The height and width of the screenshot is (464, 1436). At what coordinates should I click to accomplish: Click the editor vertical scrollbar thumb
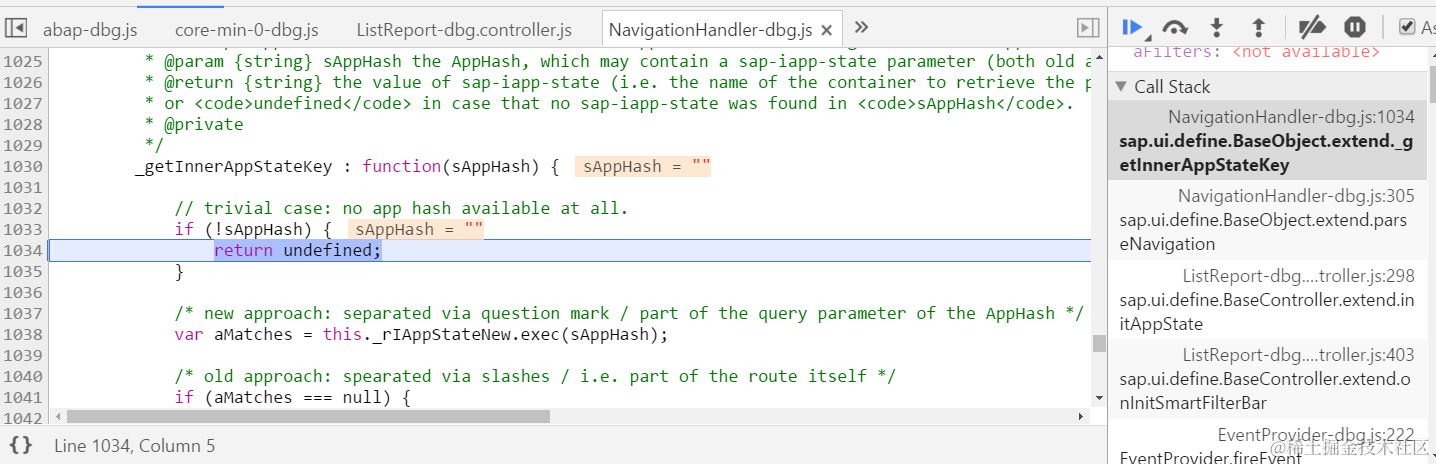coord(1099,343)
